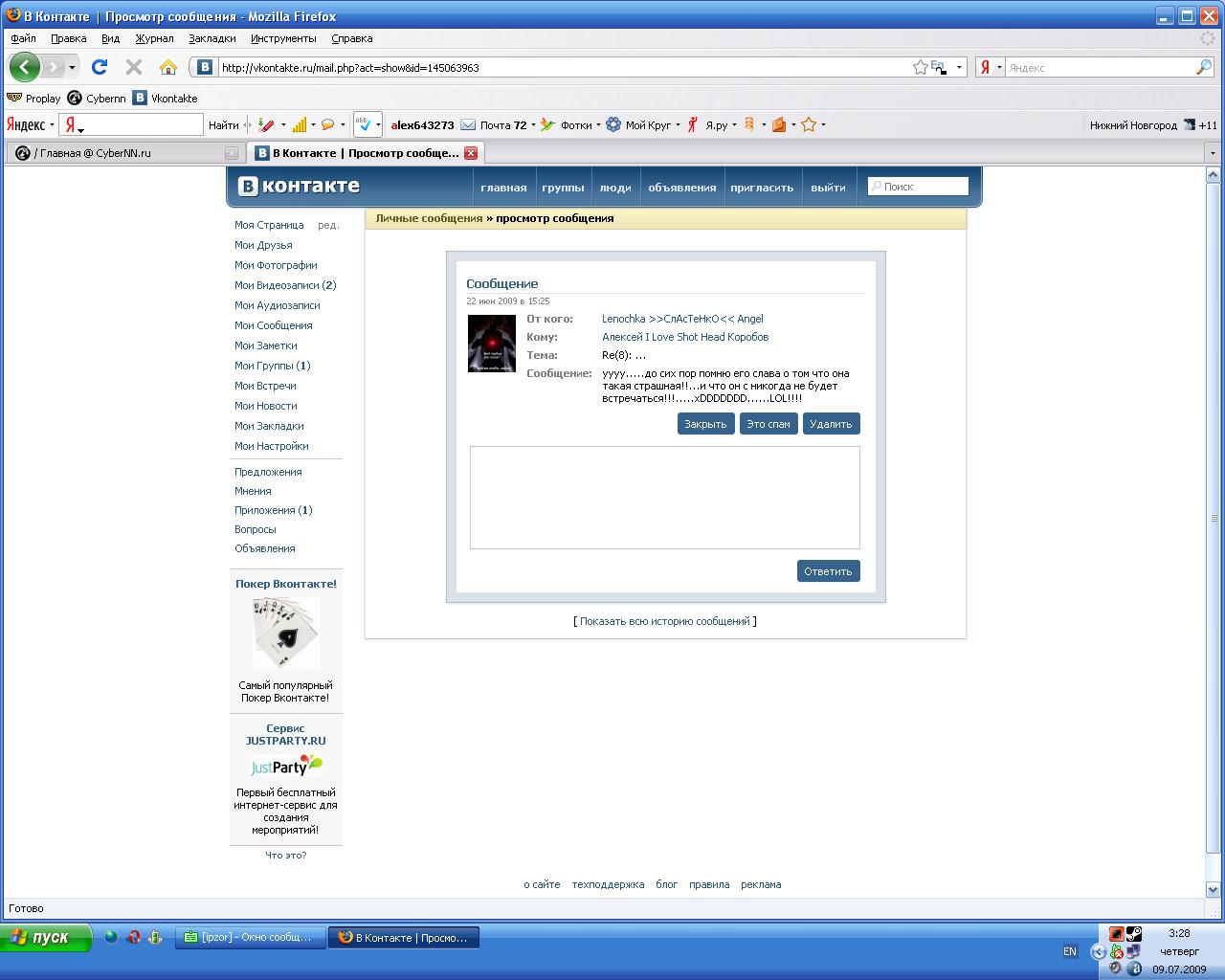Open the back/forward history dropdown arrow
Viewport: 1225px width, 980px height.
[72, 67]
